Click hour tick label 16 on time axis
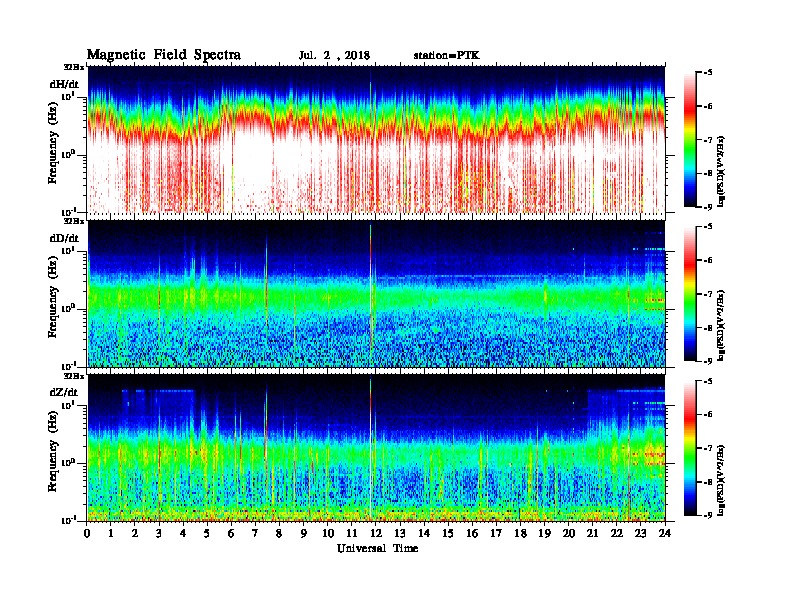792x612 pixels. tap(472, 533)
